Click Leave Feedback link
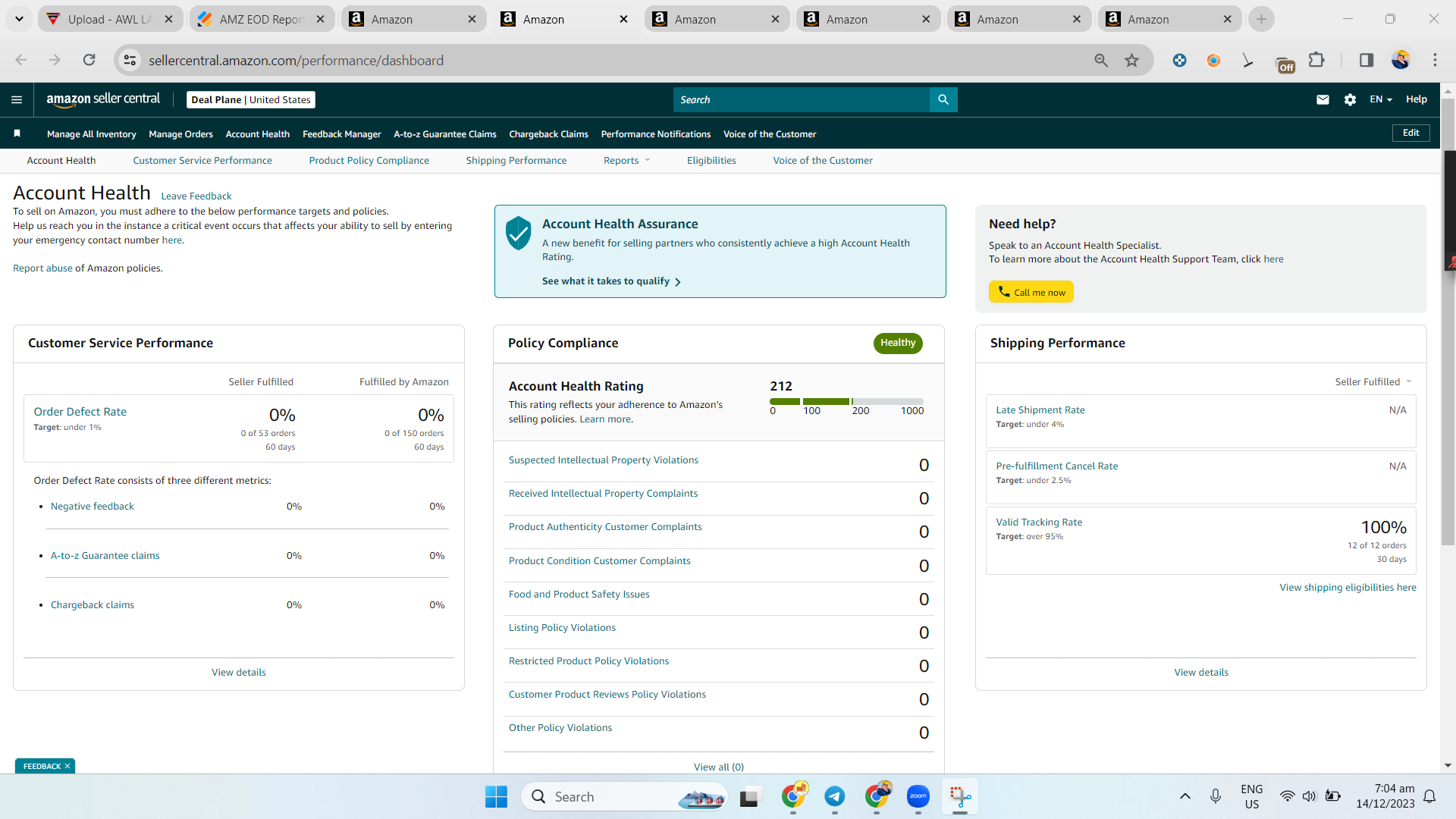This screenshot has width=1456, height=819. 196,196
